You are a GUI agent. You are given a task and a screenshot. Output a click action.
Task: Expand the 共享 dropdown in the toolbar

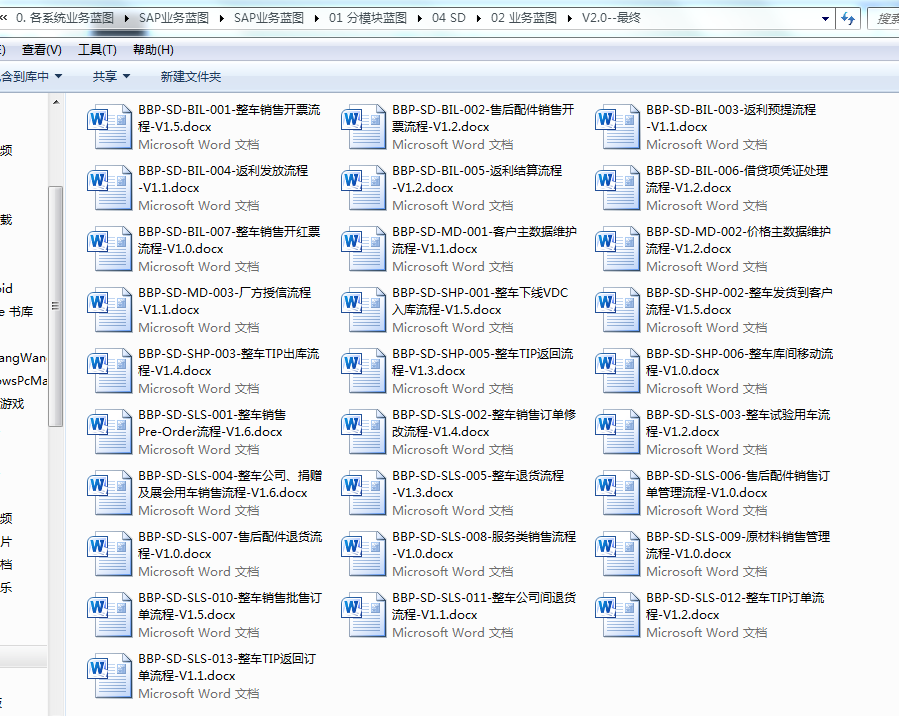(111, 76)
